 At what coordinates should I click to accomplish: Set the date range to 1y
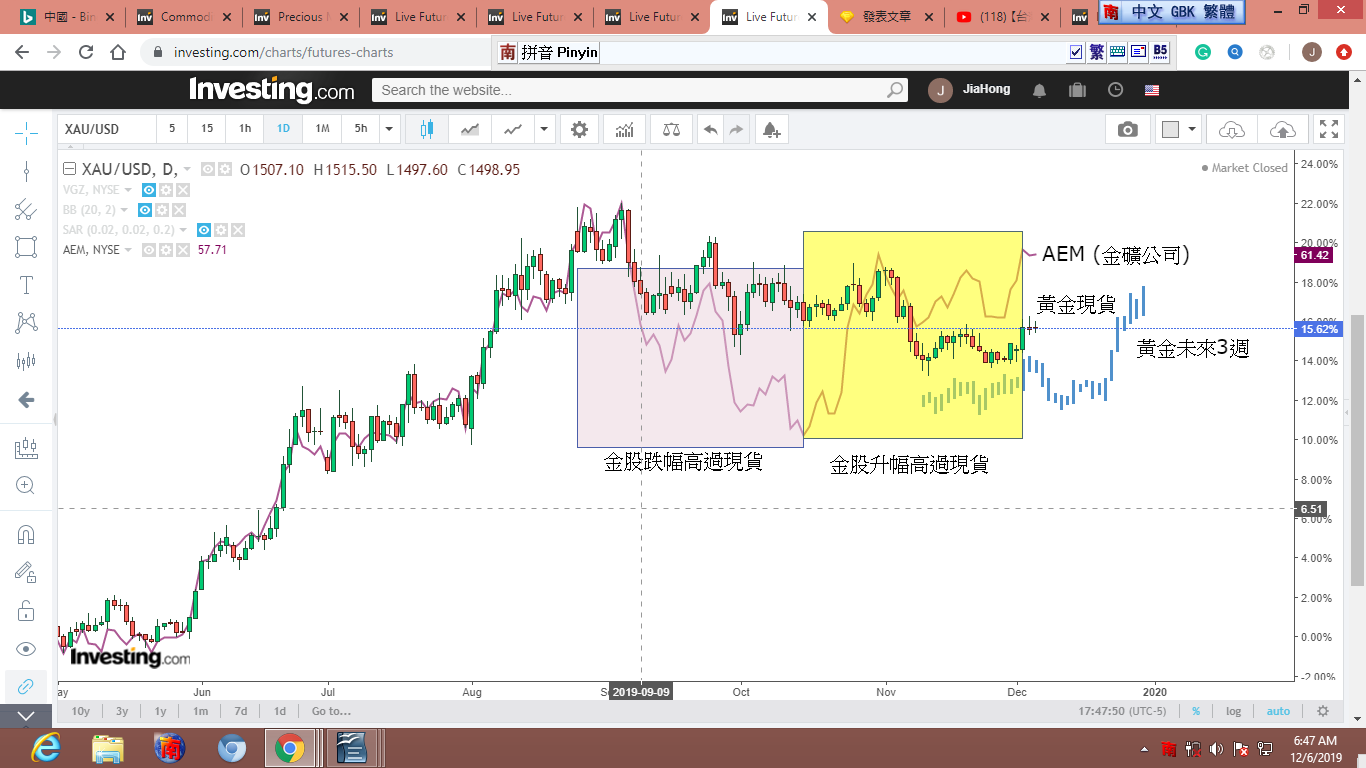[160, 711]
